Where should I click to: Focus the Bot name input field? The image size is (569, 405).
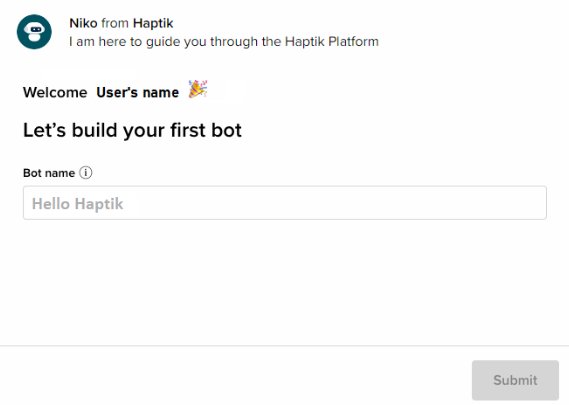(x=285, y=203)
